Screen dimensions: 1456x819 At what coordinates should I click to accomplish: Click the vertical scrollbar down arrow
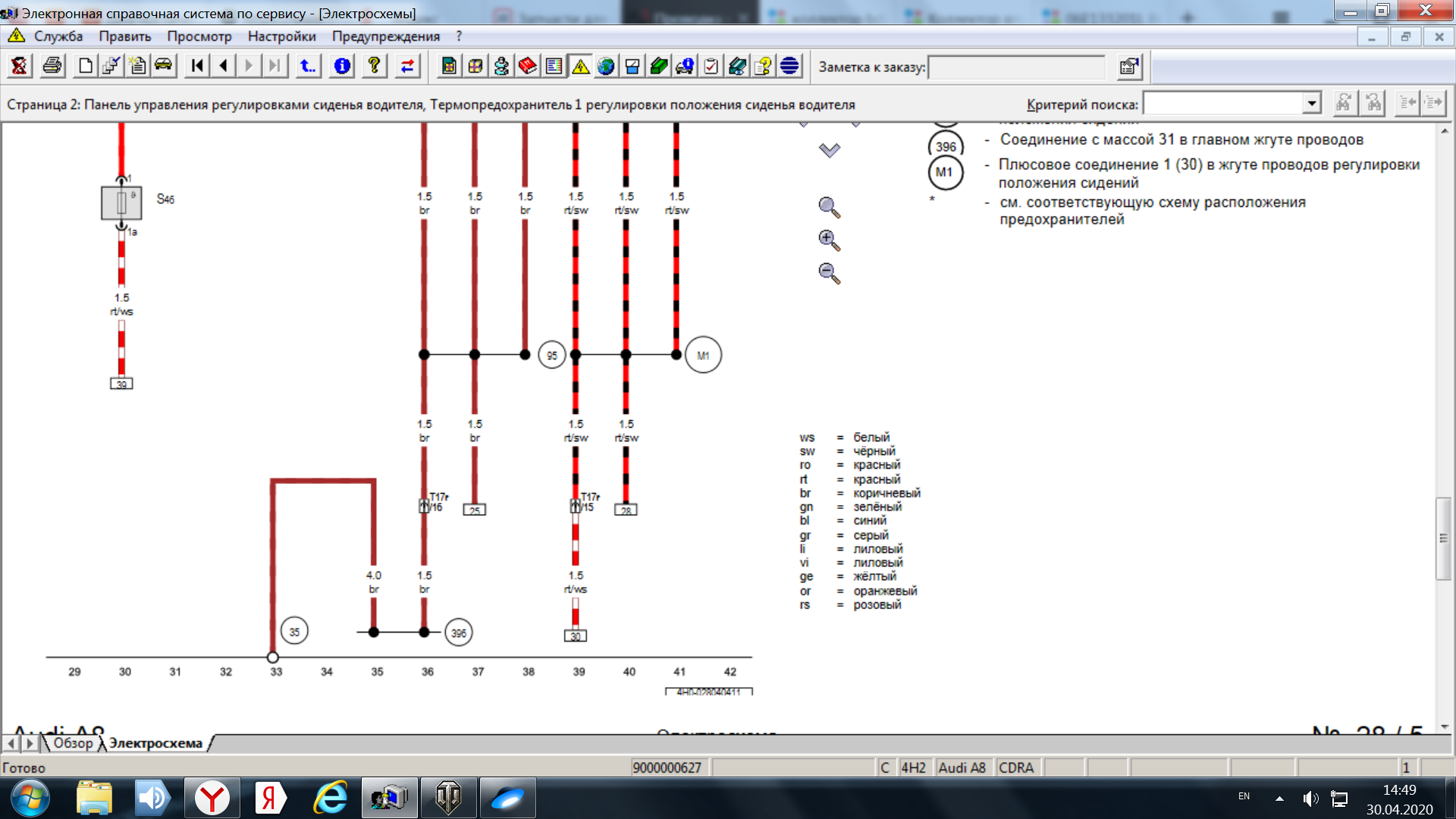pos(1443,726)
